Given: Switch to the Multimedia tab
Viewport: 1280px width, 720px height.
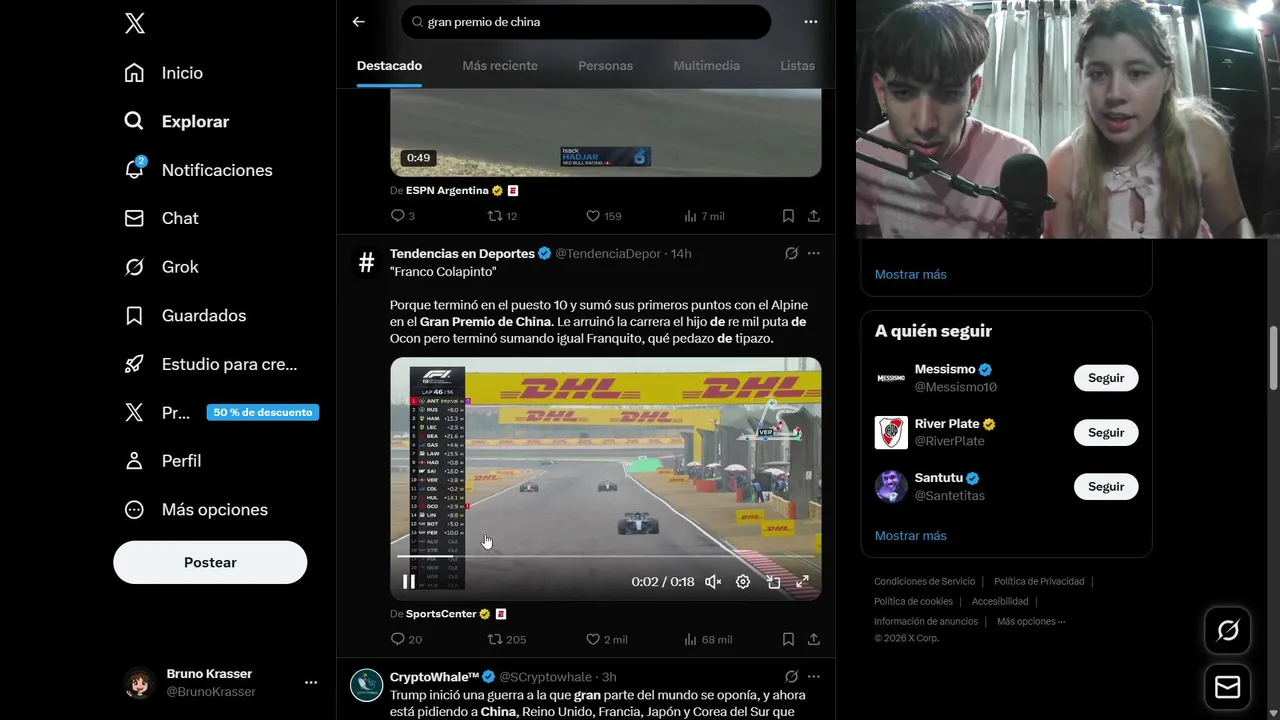Looking at the screenshot, I should [x=706, y=66].
